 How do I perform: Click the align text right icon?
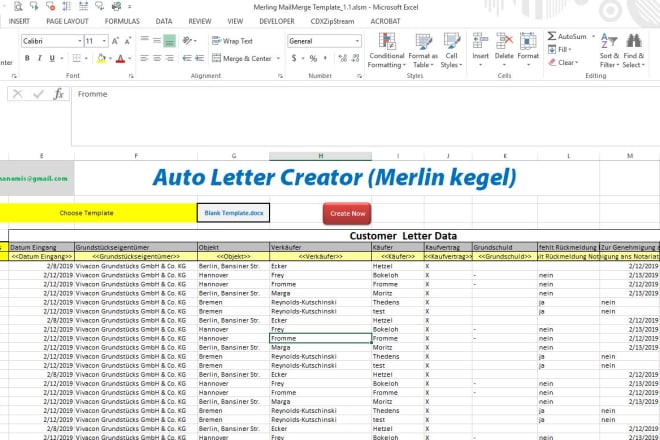coord(169,58)
